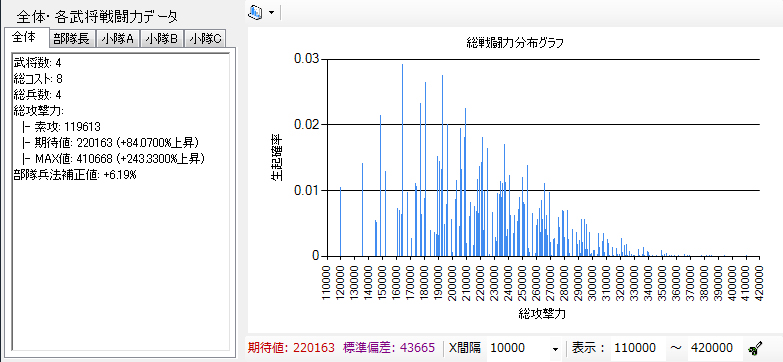The width and height of the screenshot is (783, 362).
Task: Click the 表示： label
Action: pos(589,348)
